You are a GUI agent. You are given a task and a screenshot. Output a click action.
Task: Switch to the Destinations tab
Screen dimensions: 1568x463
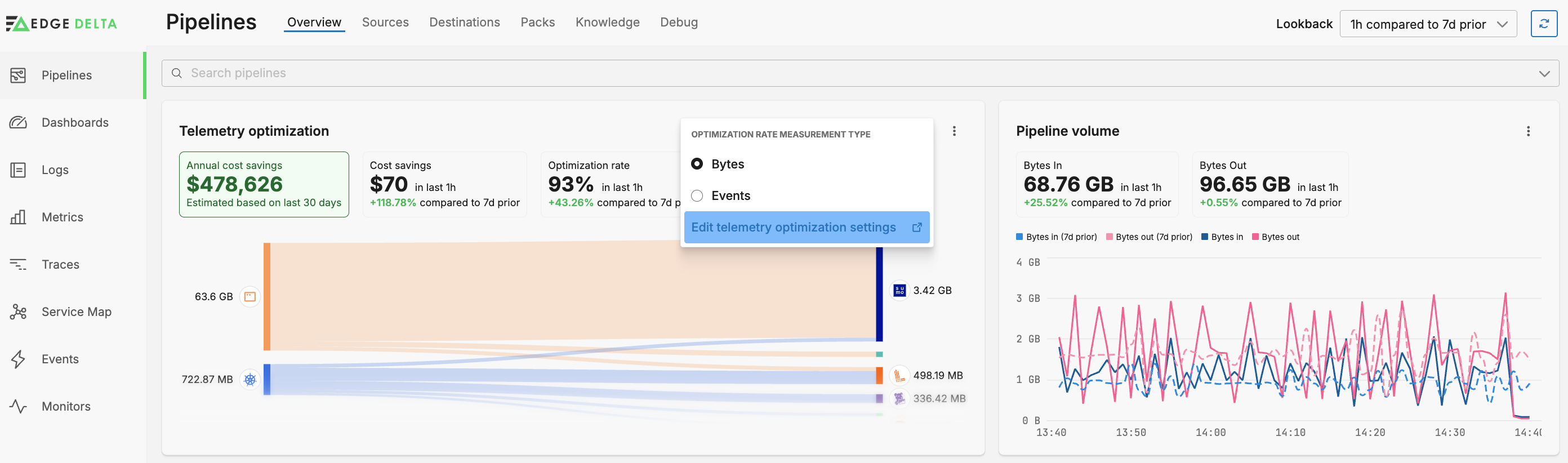click(x=465, y=23)
